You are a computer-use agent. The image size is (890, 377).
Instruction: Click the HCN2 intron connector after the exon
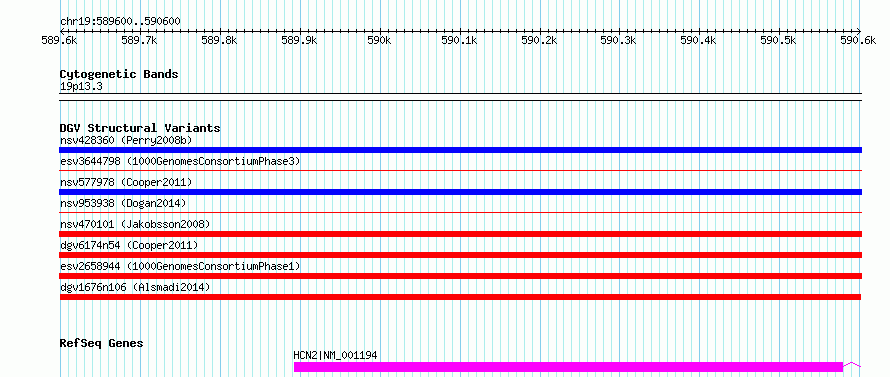(852, 365)
